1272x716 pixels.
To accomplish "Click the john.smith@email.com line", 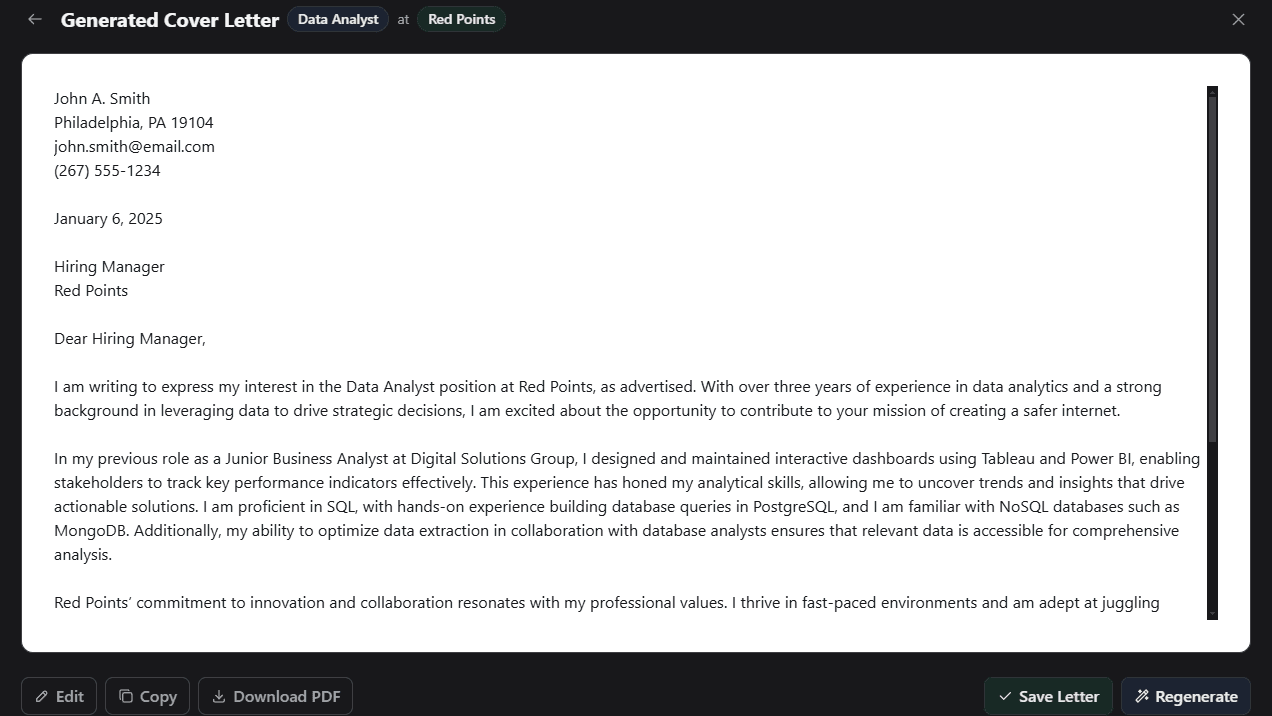I will 134,146.
